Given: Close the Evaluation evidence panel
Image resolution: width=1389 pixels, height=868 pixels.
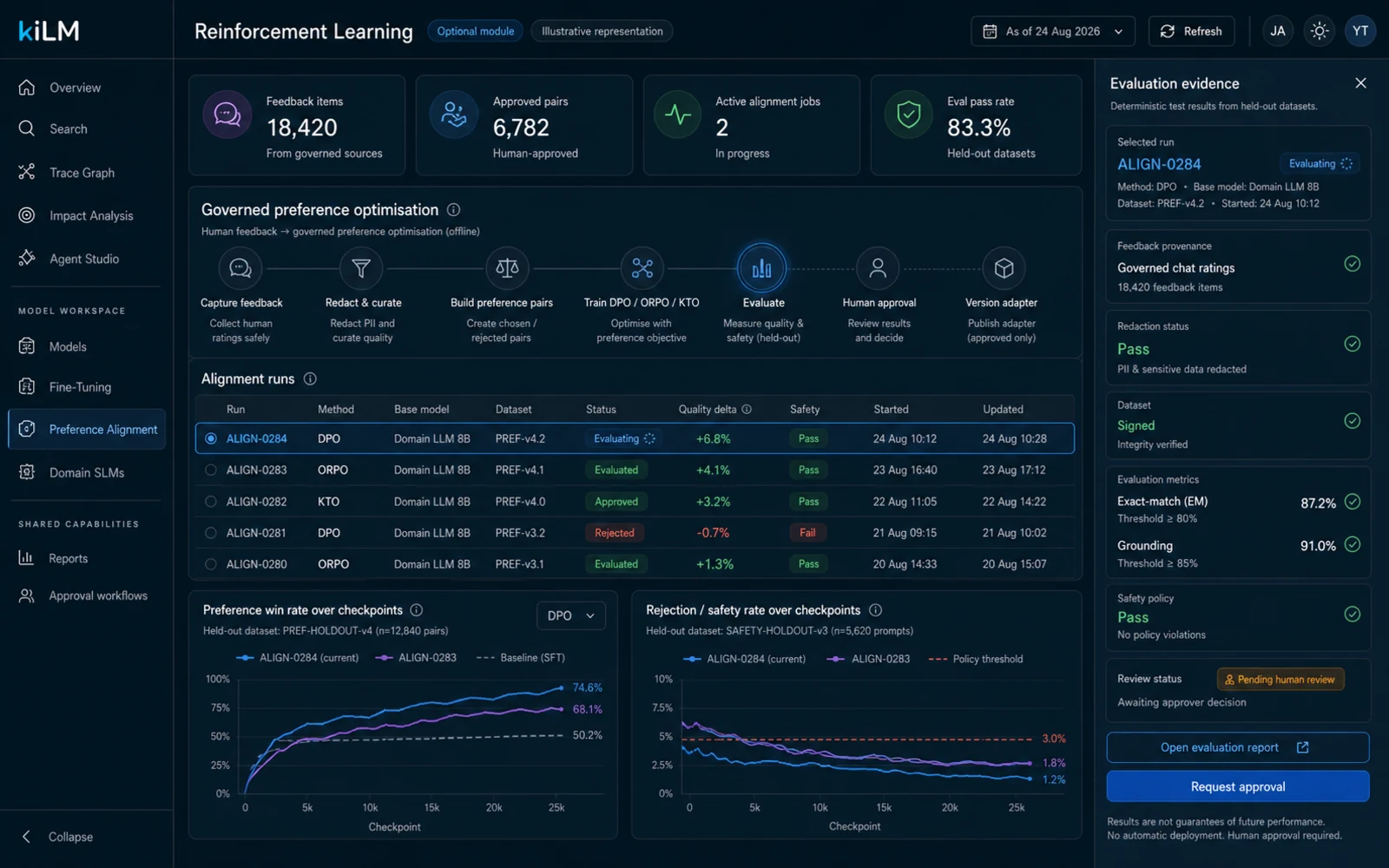Looking at the screenshot, I should click(1360, 83).
